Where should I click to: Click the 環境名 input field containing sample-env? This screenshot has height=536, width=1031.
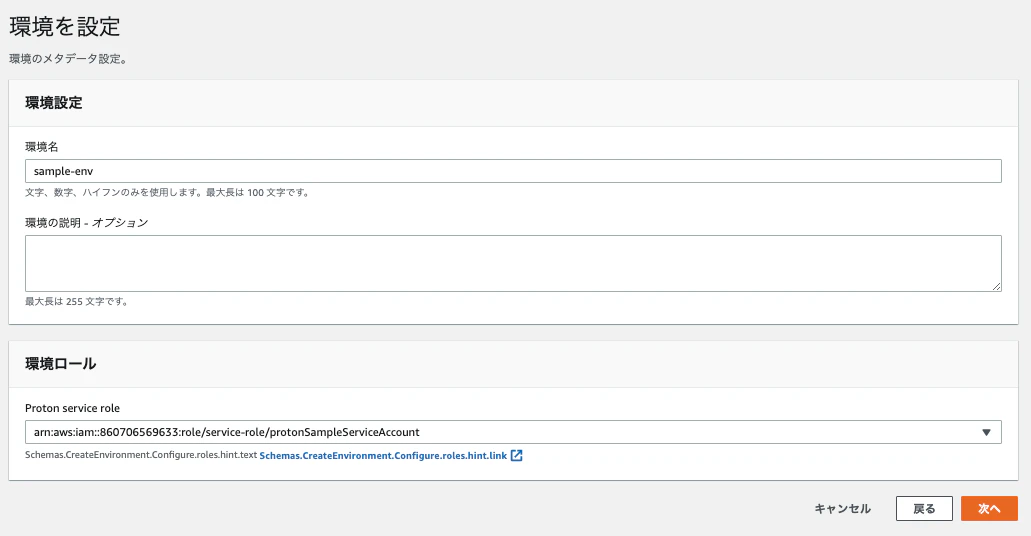click(513, 171)
